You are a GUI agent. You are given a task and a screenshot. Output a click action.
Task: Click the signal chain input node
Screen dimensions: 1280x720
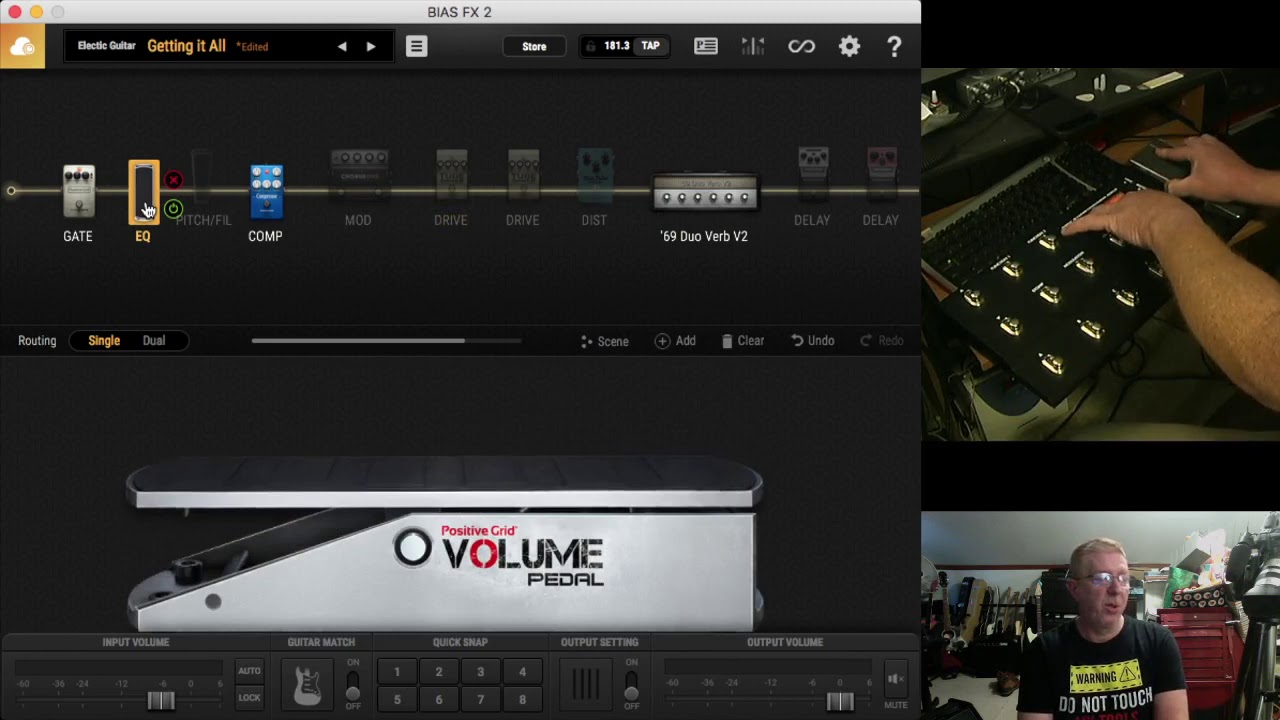click(11, 191)
